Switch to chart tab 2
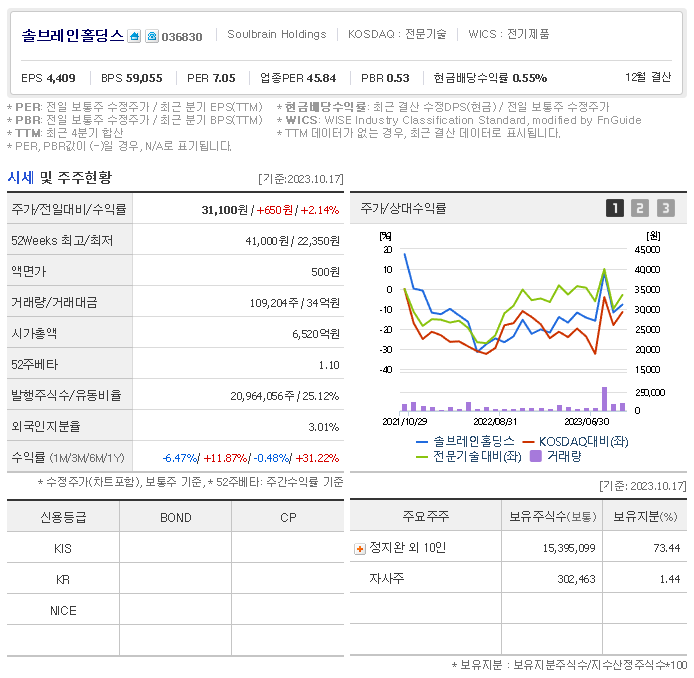 640,208
